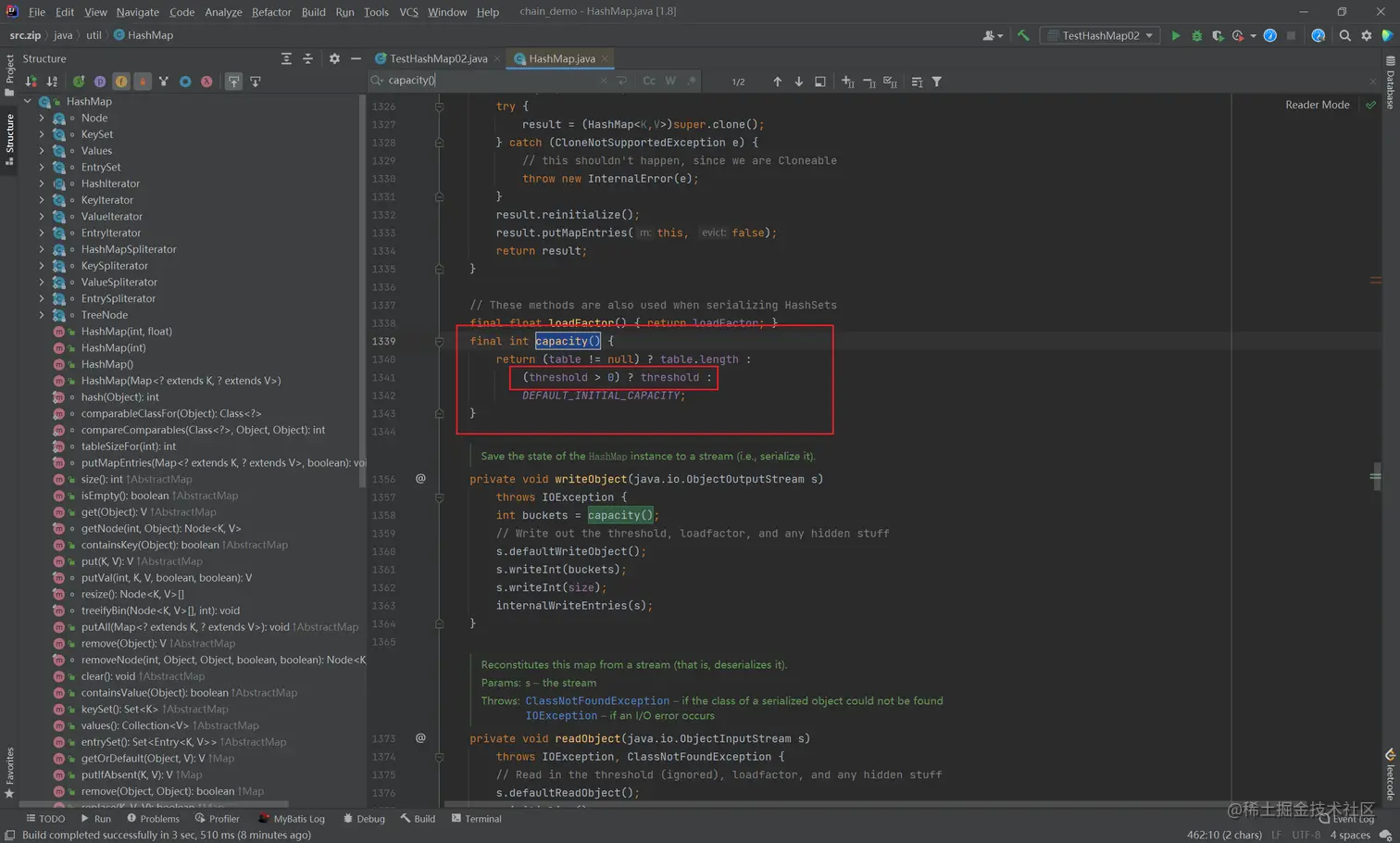This screenshot has width=1400, height=843.
Task: Open Structure panel settings gear
Action: (x=334, y=58)
